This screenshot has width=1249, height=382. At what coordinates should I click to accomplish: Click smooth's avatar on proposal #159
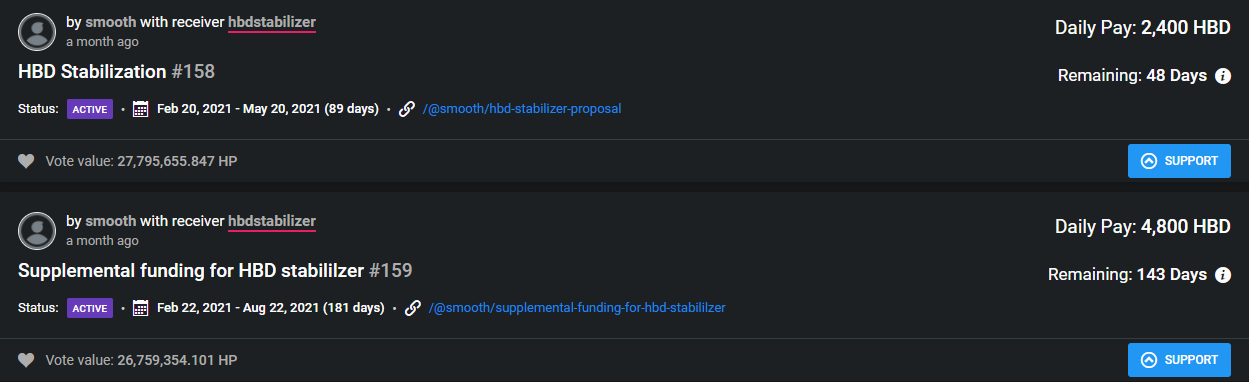click(x=38, y=231)
